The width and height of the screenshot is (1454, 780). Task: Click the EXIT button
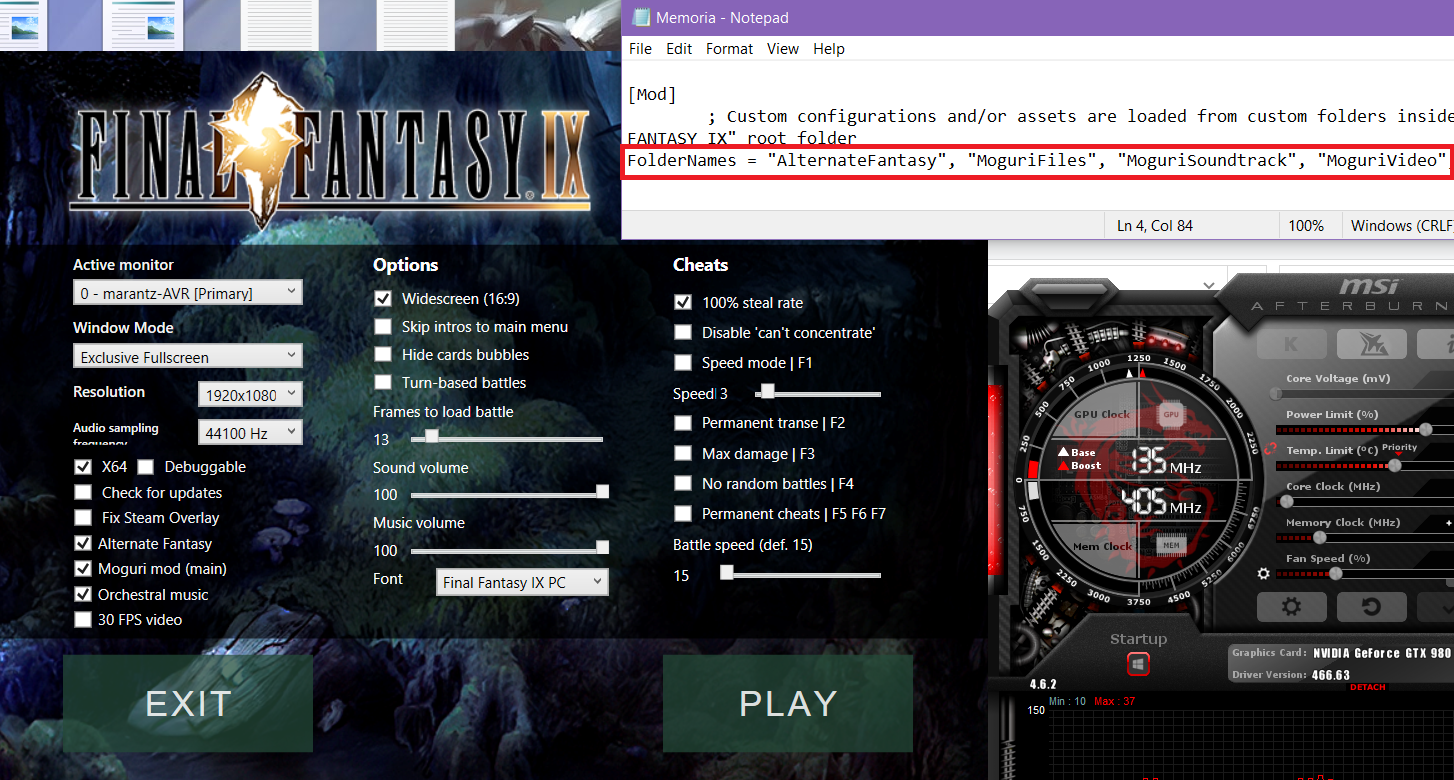point(188,703)
